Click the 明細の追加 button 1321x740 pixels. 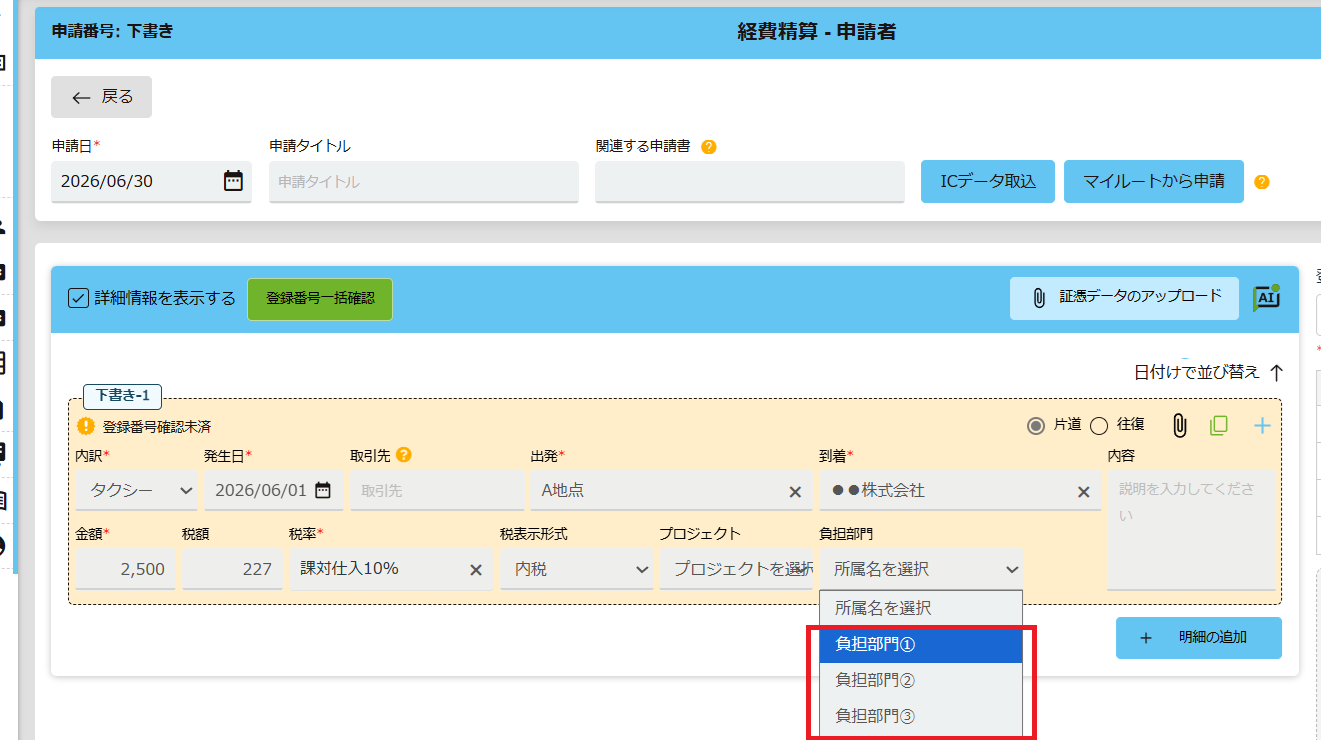(x=1199, y=638)
